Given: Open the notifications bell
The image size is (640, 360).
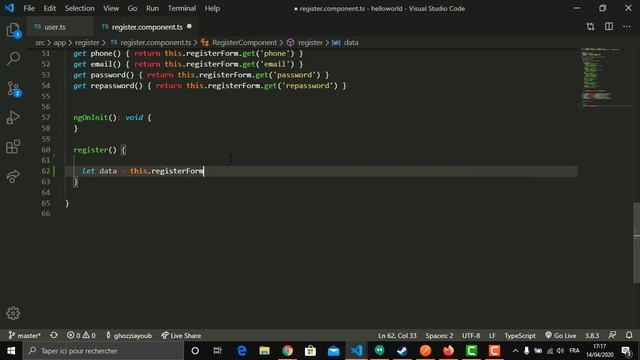Looking at the screenshot, I should (x=629, y=335).
